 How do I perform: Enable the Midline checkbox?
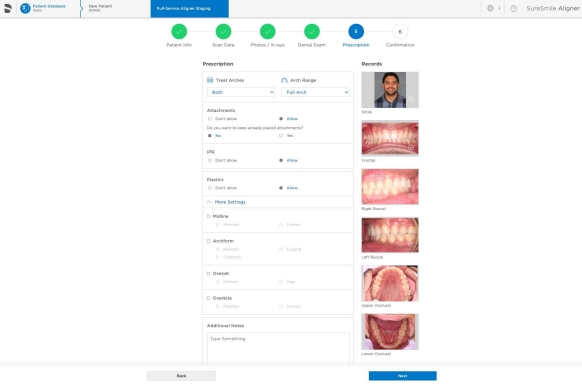coord(209,216)
